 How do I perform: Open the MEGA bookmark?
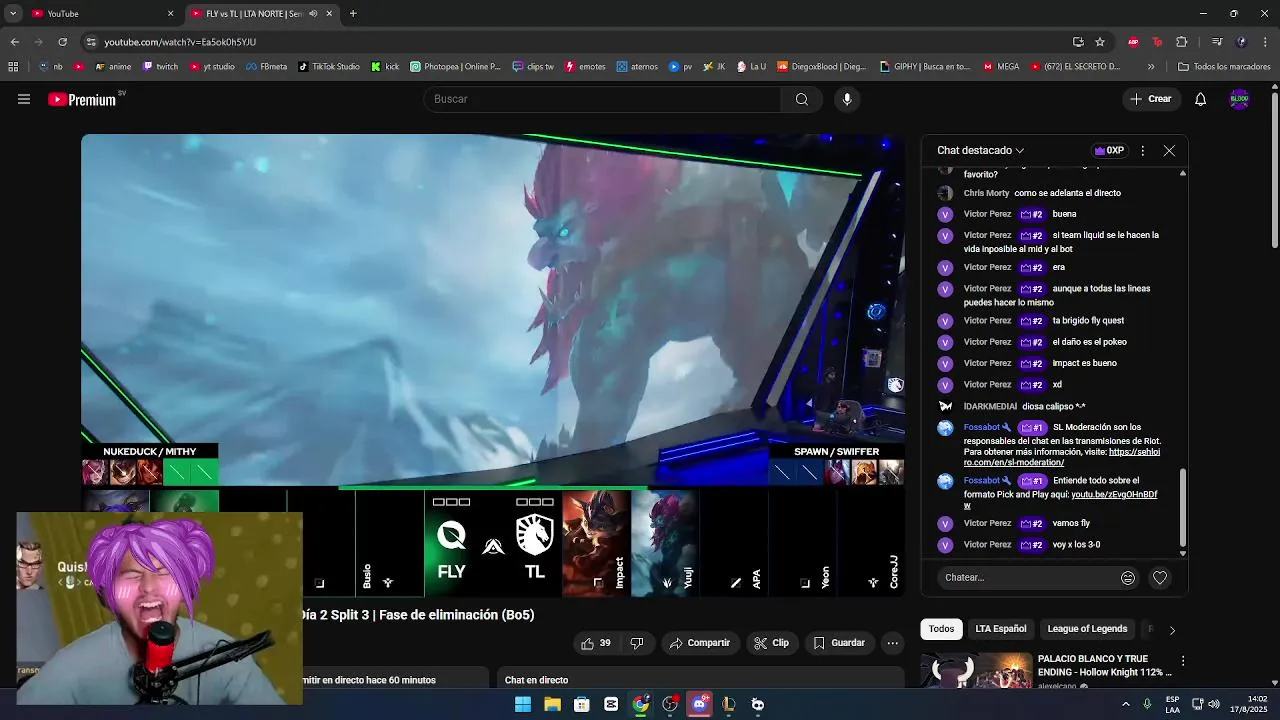coord(1001,67)
